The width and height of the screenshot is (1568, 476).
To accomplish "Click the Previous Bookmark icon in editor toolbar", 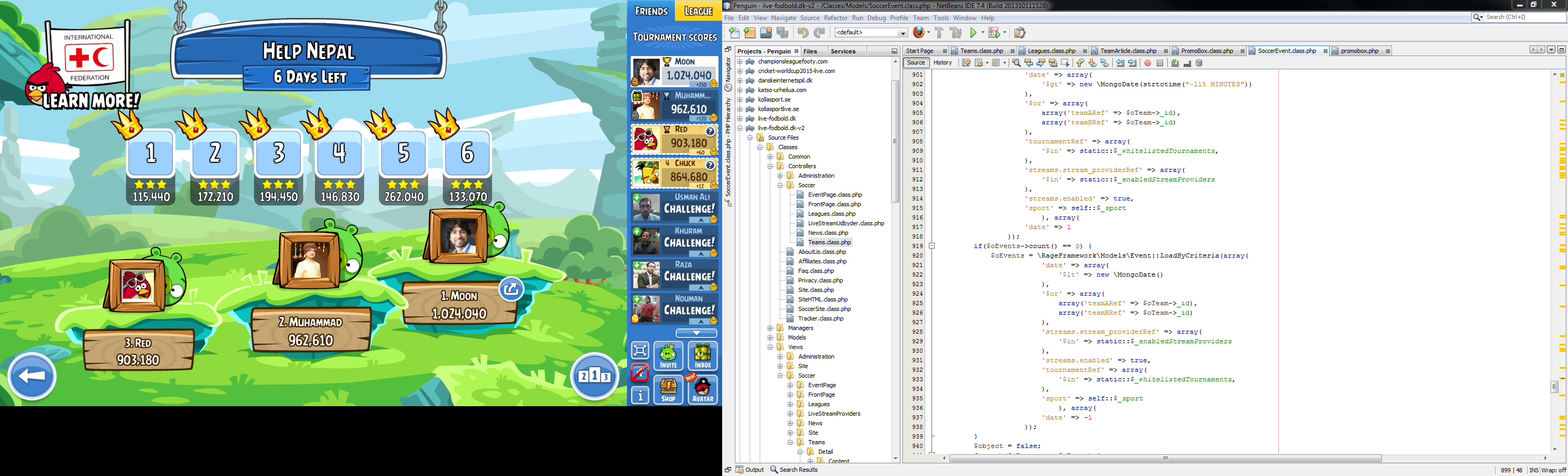I will click(1081, 63).
